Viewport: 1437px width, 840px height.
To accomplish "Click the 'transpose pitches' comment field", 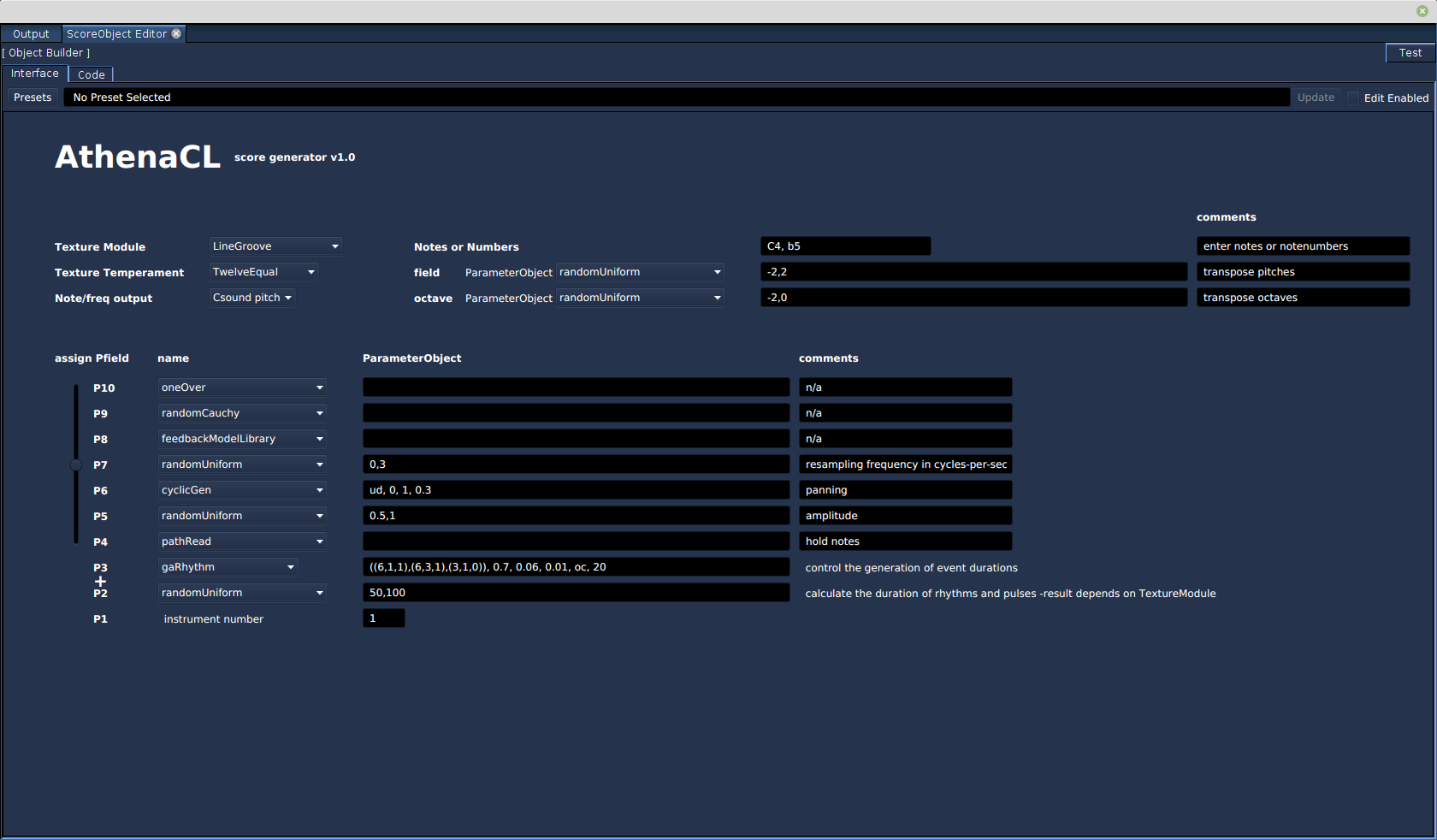I will tap(1303, 272).
